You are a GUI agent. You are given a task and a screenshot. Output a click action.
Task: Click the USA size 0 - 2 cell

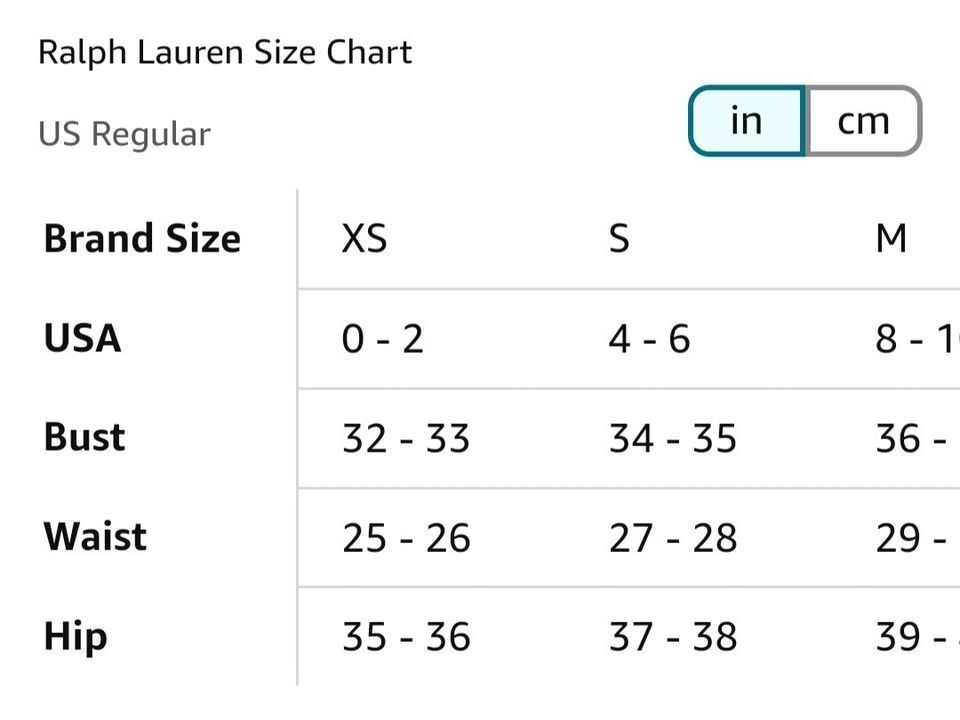(x=383, y=339)
